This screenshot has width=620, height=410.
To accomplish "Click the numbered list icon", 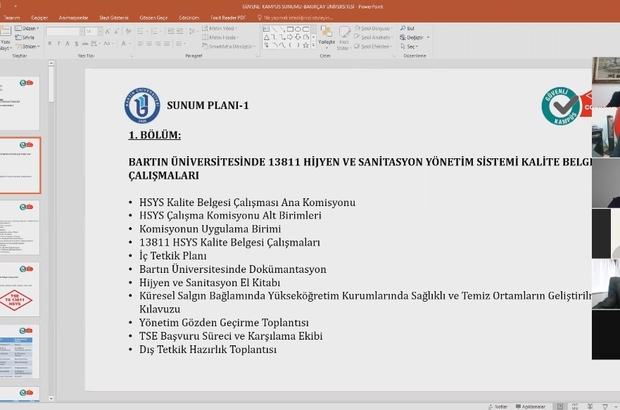I will coord(156,31).
